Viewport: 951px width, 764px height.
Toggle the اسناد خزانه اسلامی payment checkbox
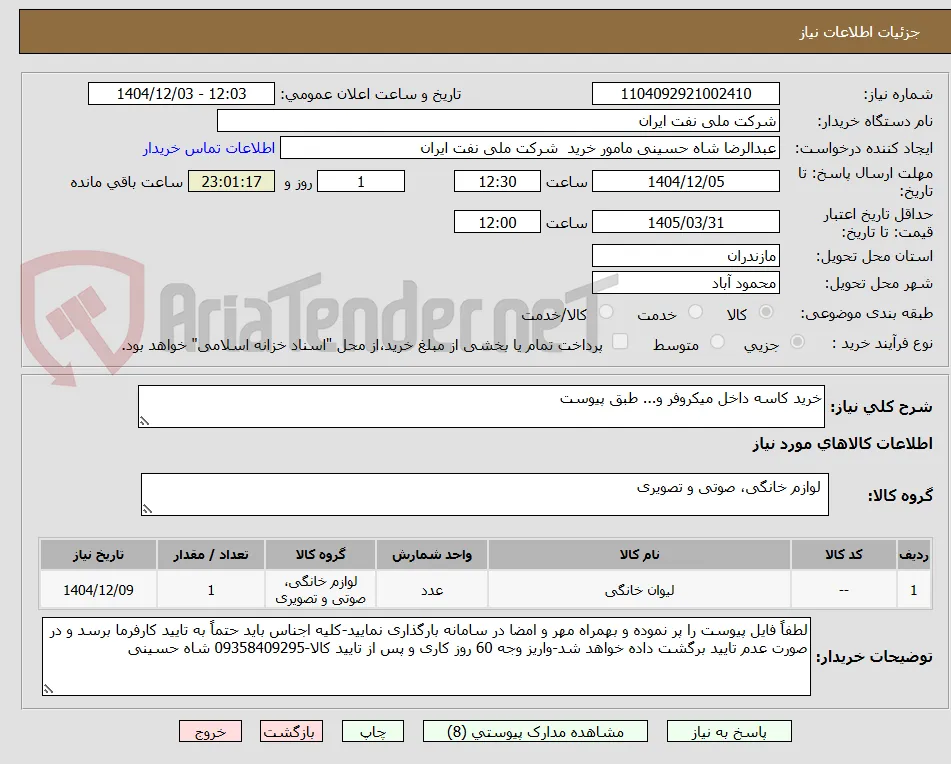[619, 341]
